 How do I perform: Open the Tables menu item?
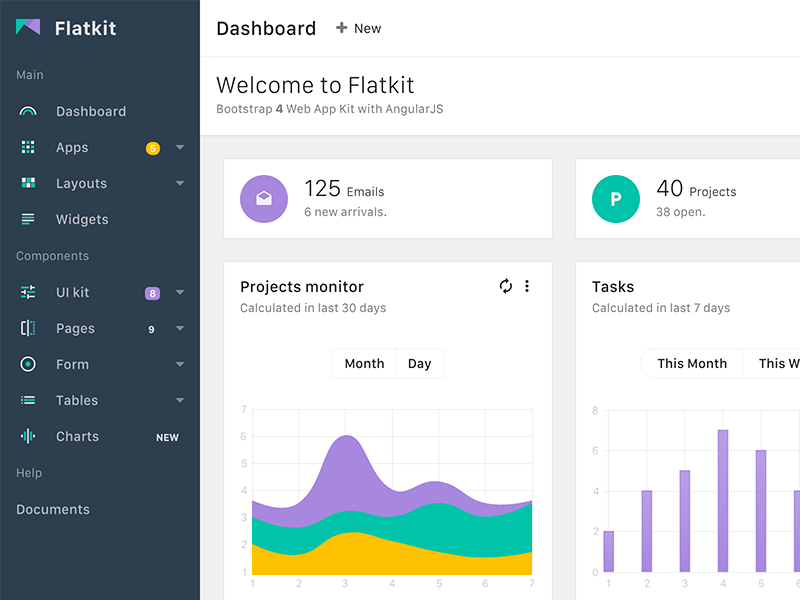77,400
